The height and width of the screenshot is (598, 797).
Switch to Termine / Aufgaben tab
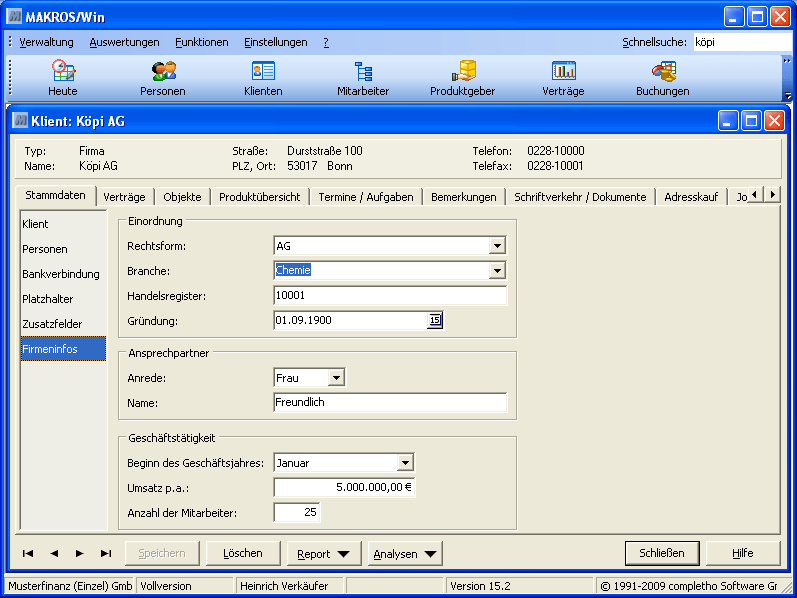pos(366,197)
